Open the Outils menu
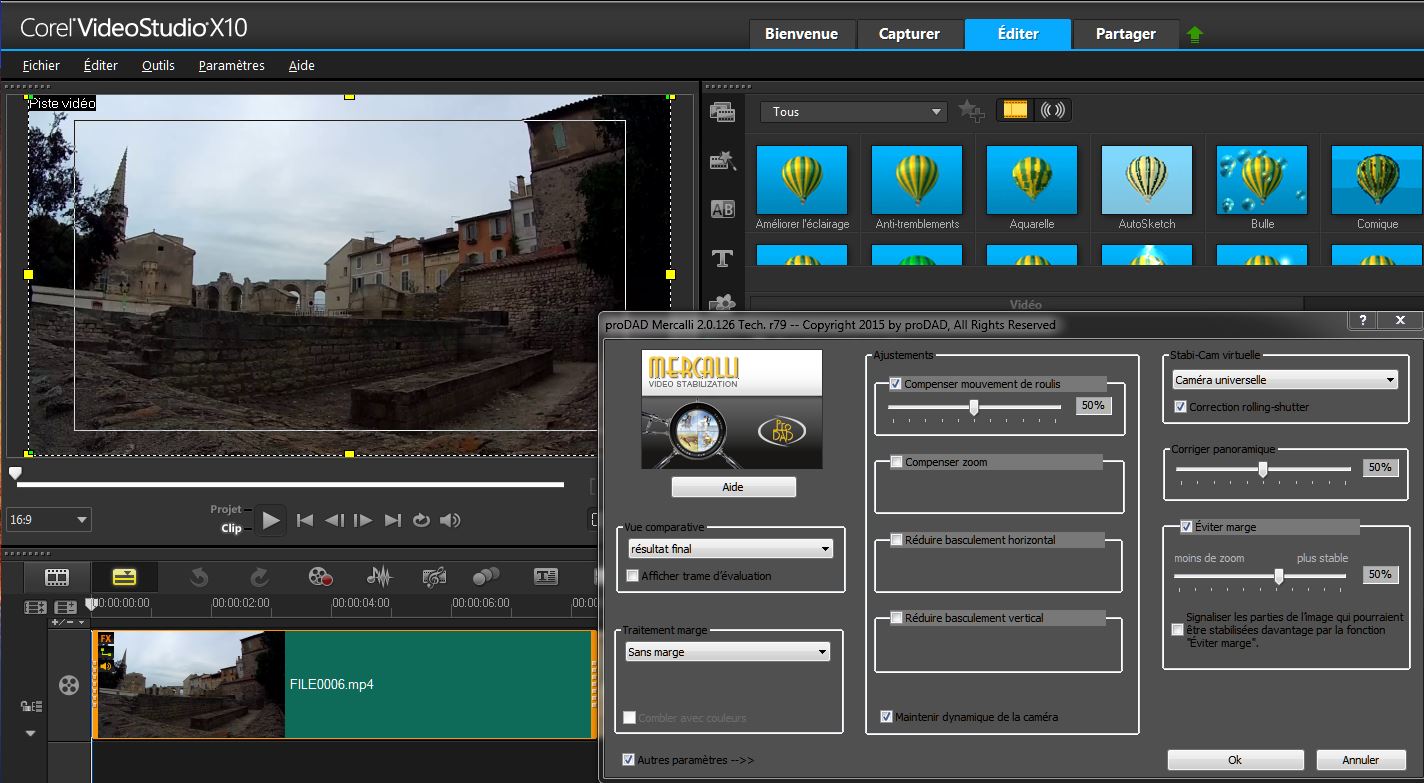1424x783 pixels. [158, 65]
